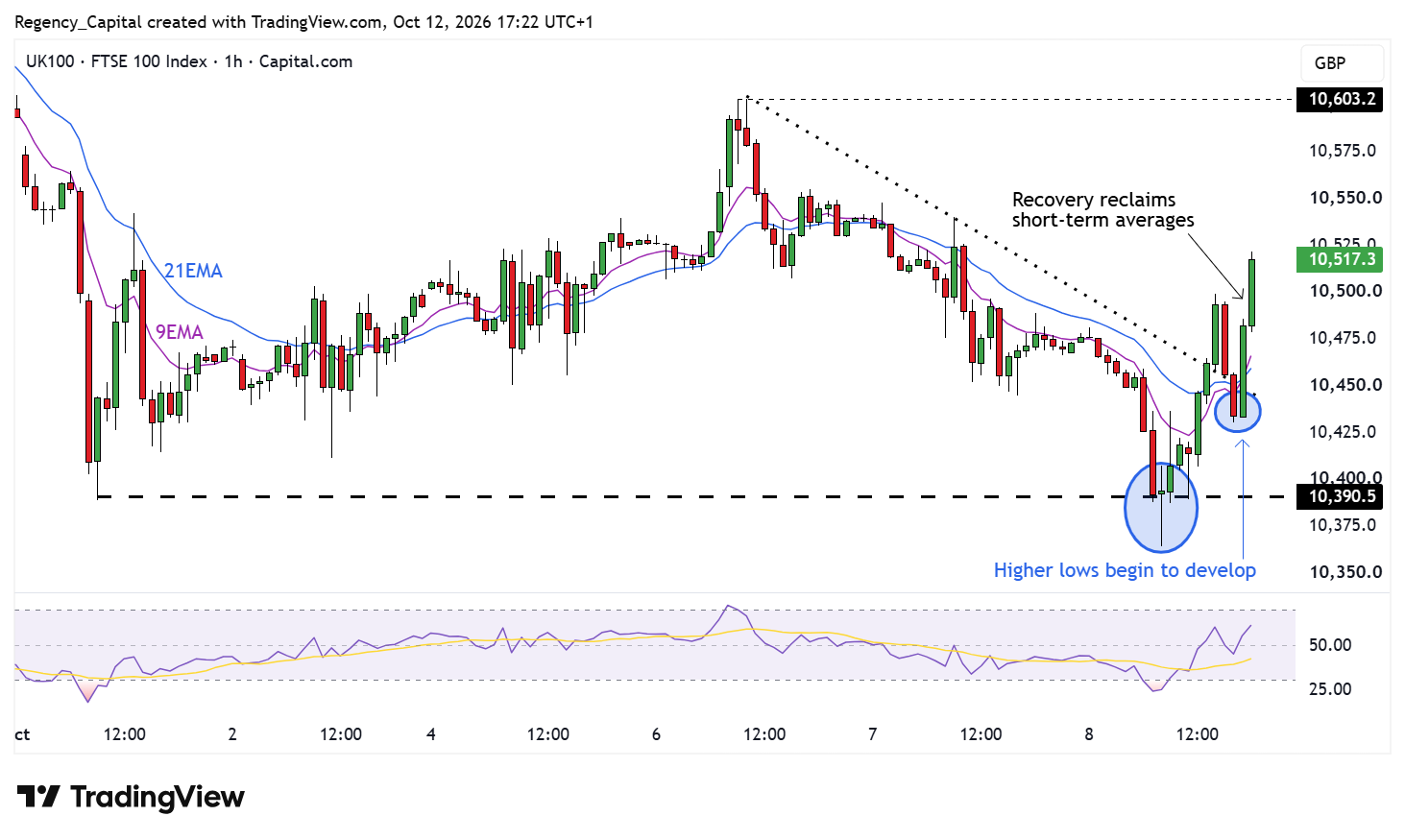This screenshot has width=1405, height=840.
Task: Select the 10,603.2 price label
Action: pos(1340,99)
